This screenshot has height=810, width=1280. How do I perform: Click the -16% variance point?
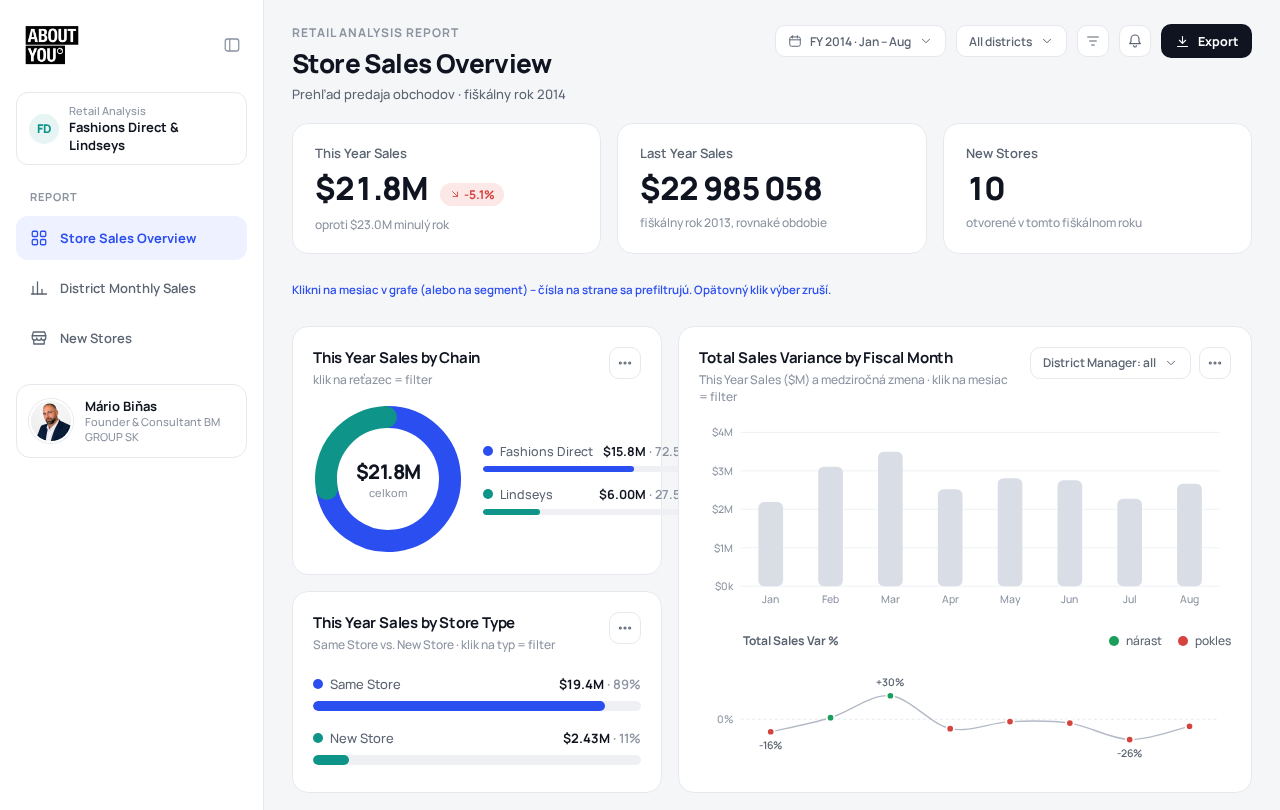(771, 732)
